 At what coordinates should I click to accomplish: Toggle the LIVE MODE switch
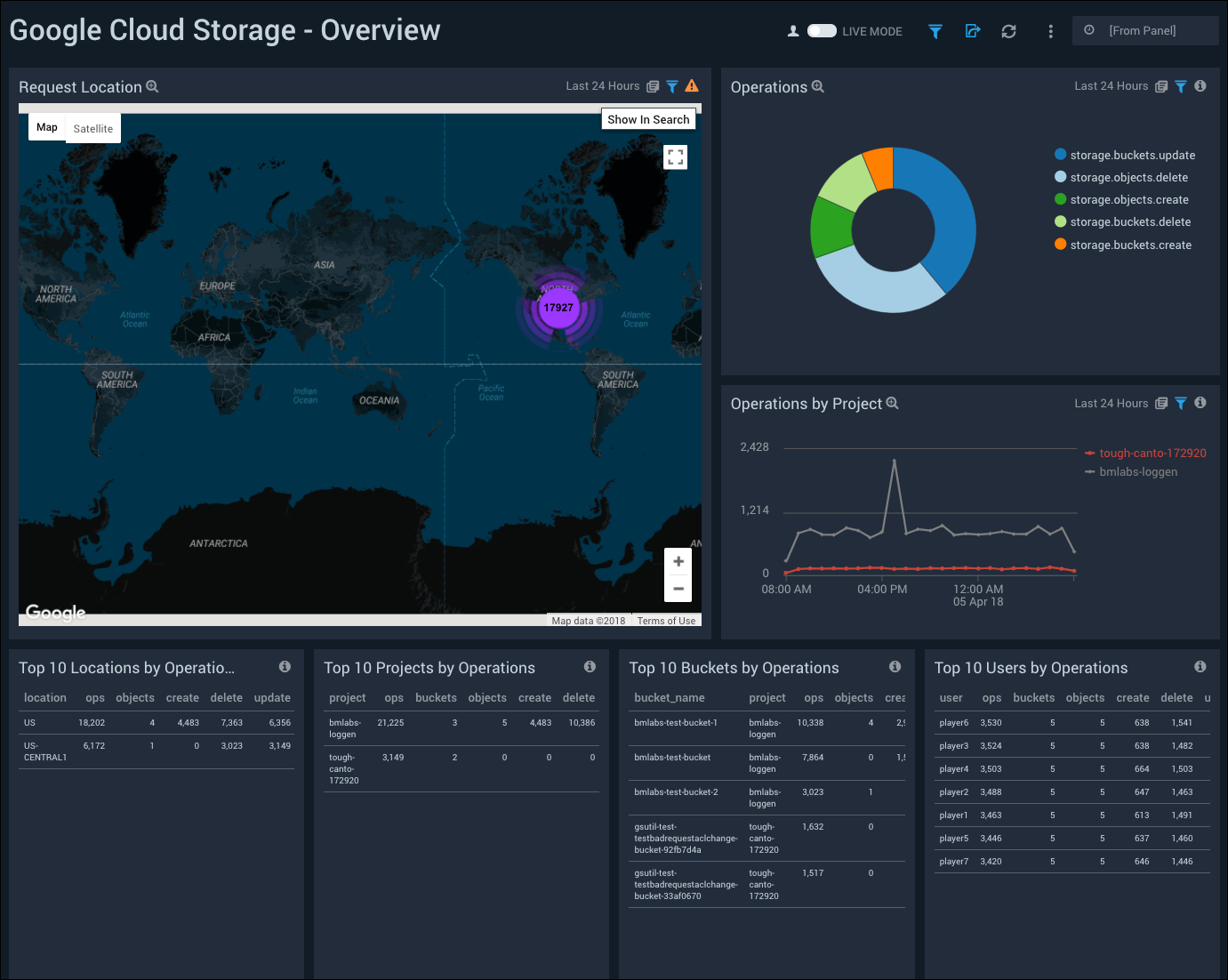821,31
